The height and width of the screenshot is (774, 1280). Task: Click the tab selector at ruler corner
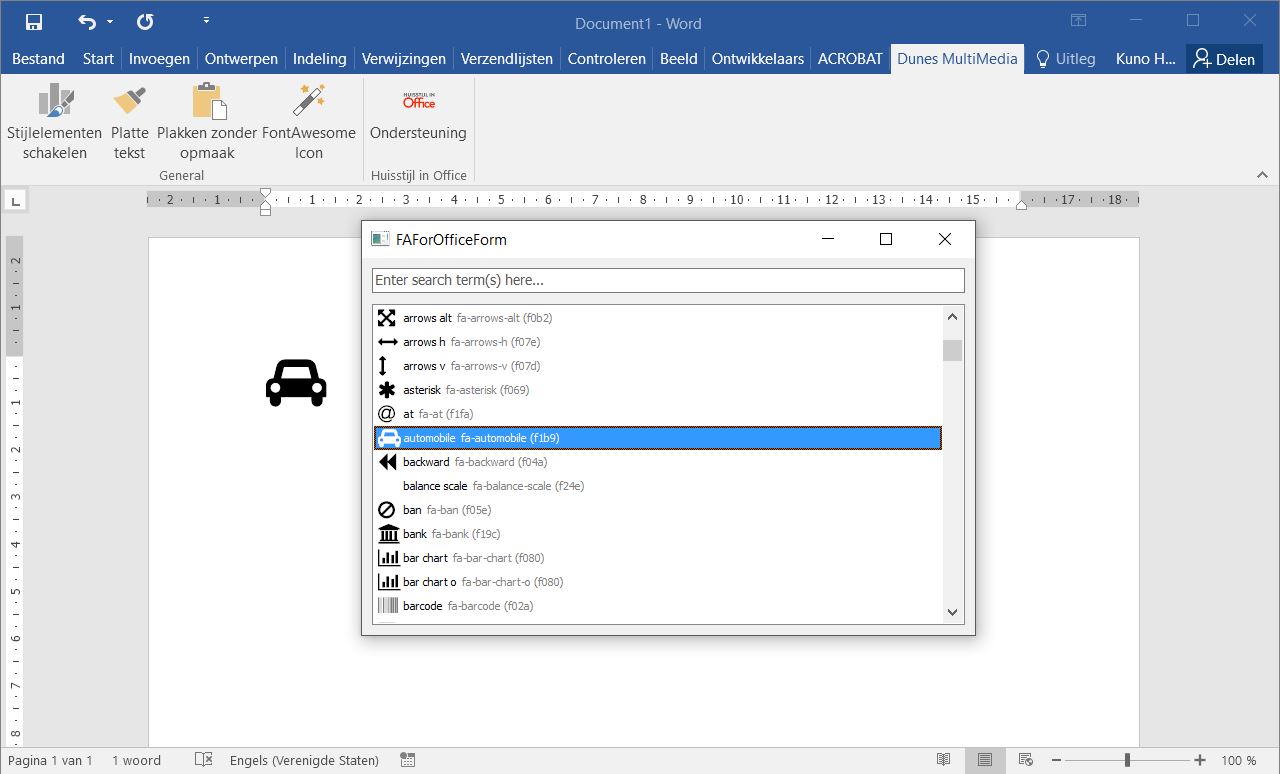[15, 201]
